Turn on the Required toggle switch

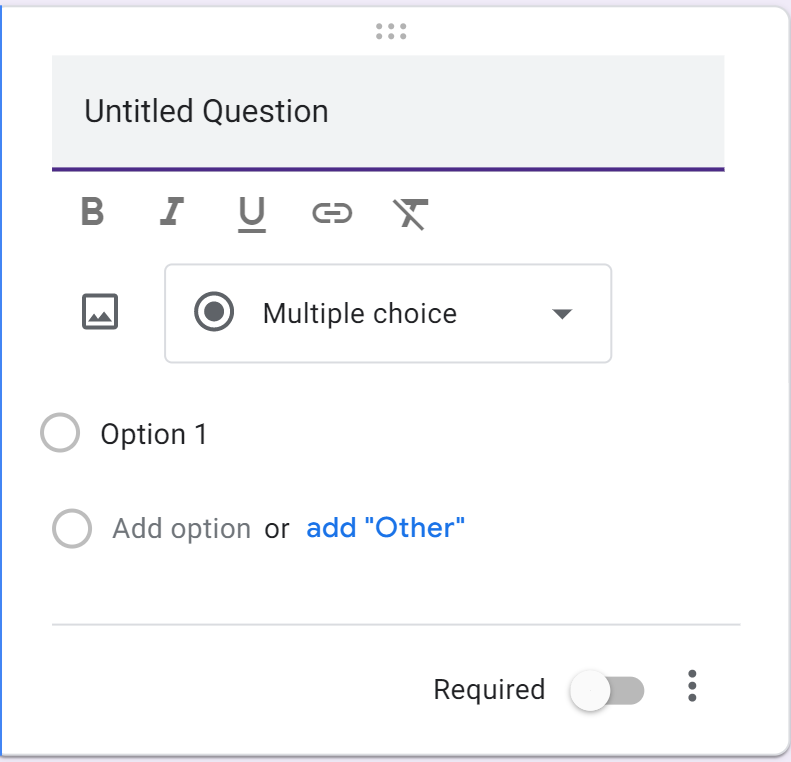pyautogui.click(x=606, y=690)
